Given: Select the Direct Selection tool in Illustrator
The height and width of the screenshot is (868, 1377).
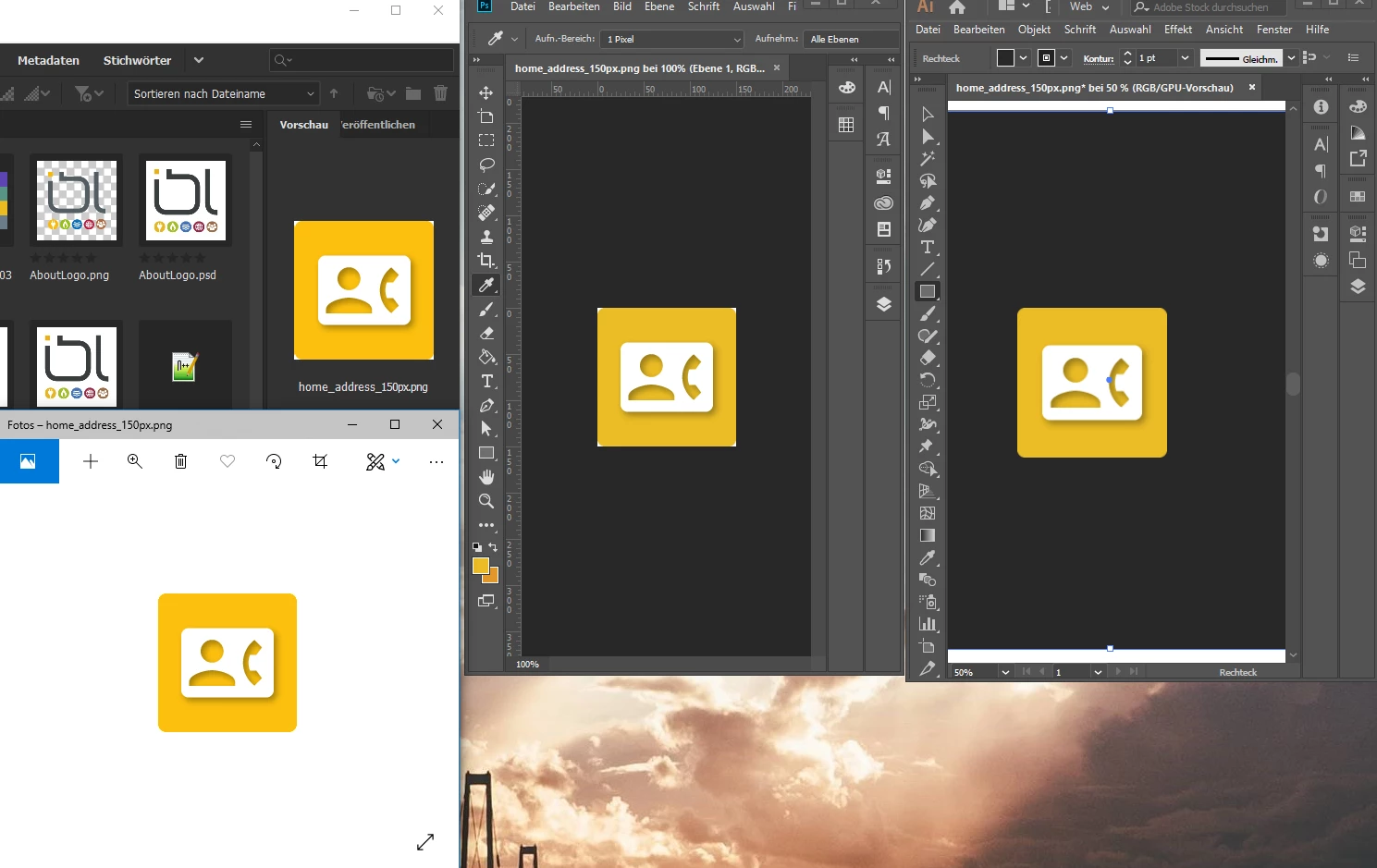Looking at the screenshot, I should coord(928,136).
